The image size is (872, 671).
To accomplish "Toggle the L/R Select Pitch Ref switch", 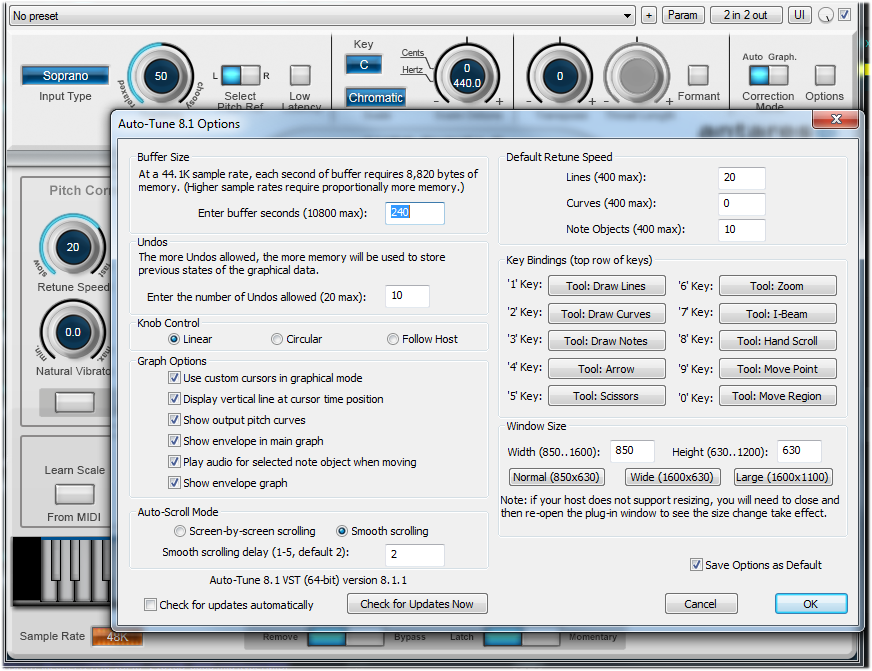I will (x=240, y=76).
